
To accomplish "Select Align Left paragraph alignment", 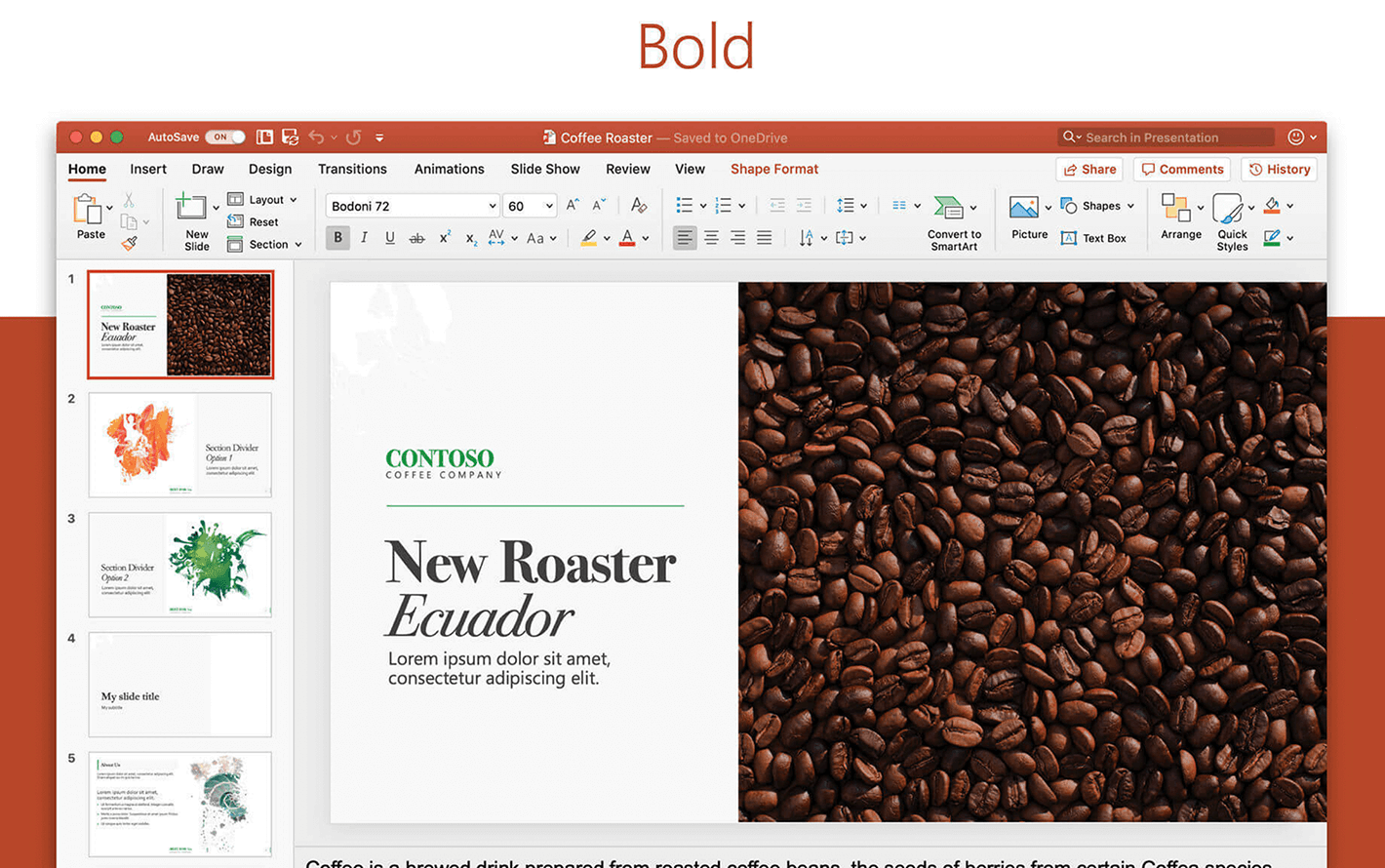I will (x=685, y=237).
